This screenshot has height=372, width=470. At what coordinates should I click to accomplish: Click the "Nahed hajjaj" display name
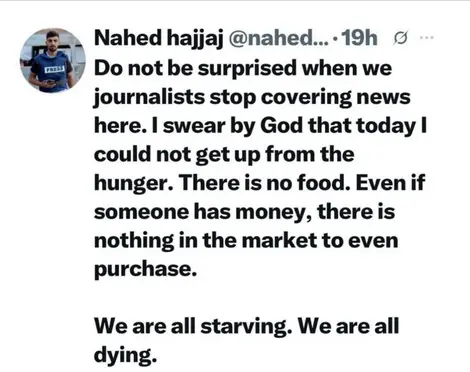coord(159,38)
